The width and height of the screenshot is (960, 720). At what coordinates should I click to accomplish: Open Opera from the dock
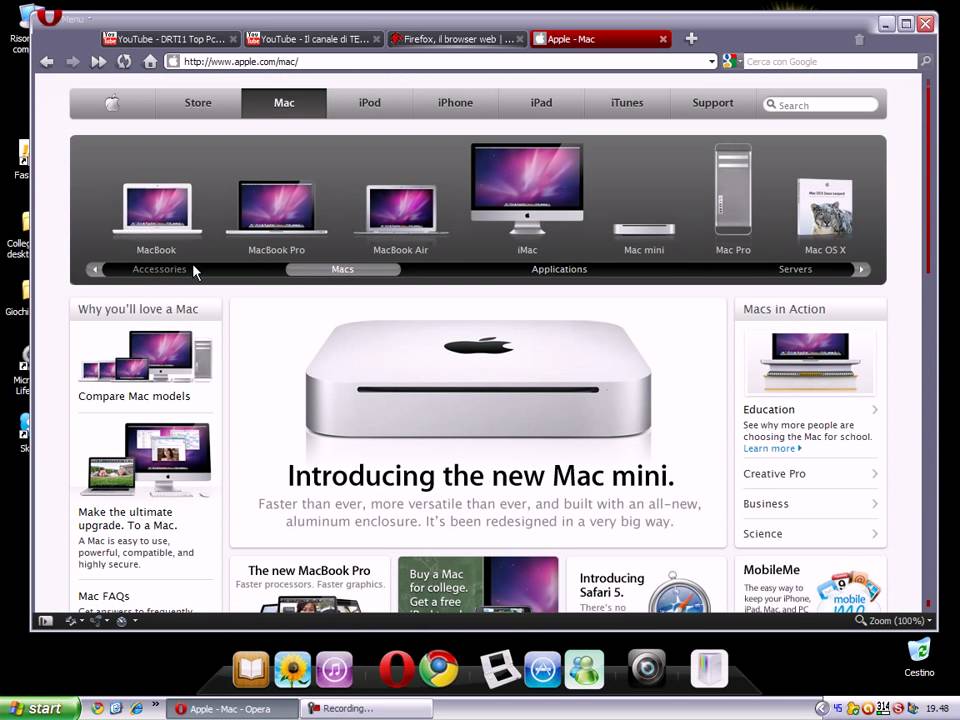(x=396, y=669)
